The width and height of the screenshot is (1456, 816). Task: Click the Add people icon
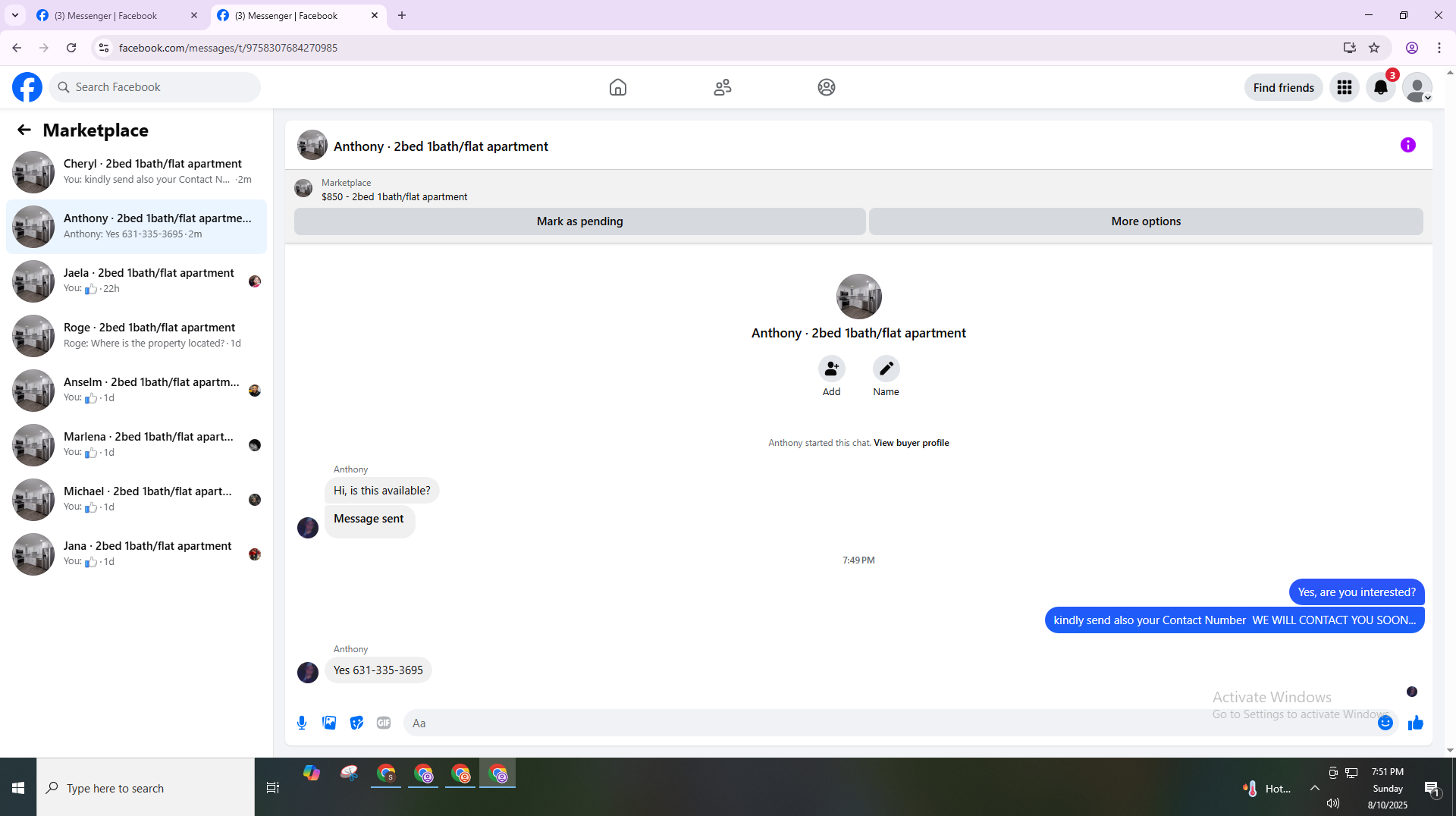pyautogui.click(x=832, y=369)
